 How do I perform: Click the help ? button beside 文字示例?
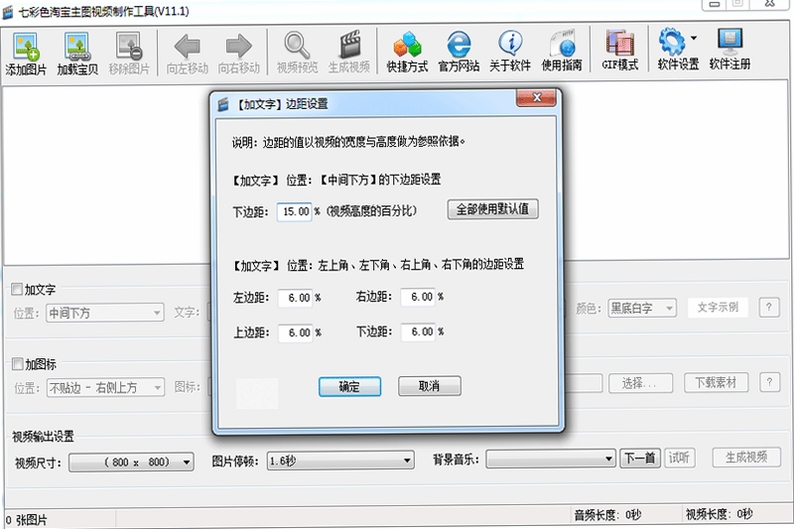coord(769,307)
